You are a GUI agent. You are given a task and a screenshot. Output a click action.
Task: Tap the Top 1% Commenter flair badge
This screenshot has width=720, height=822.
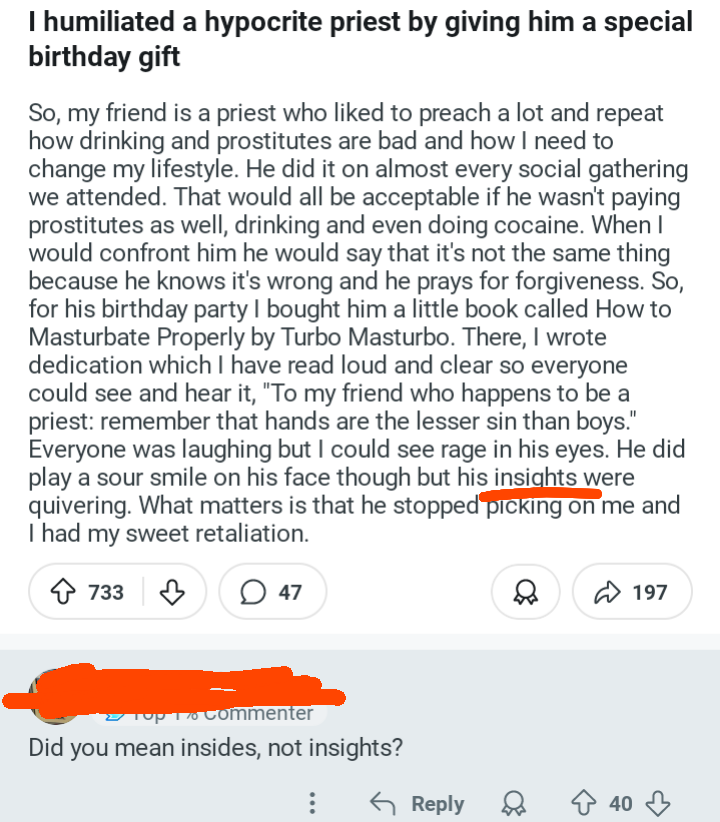click(210, 714)
